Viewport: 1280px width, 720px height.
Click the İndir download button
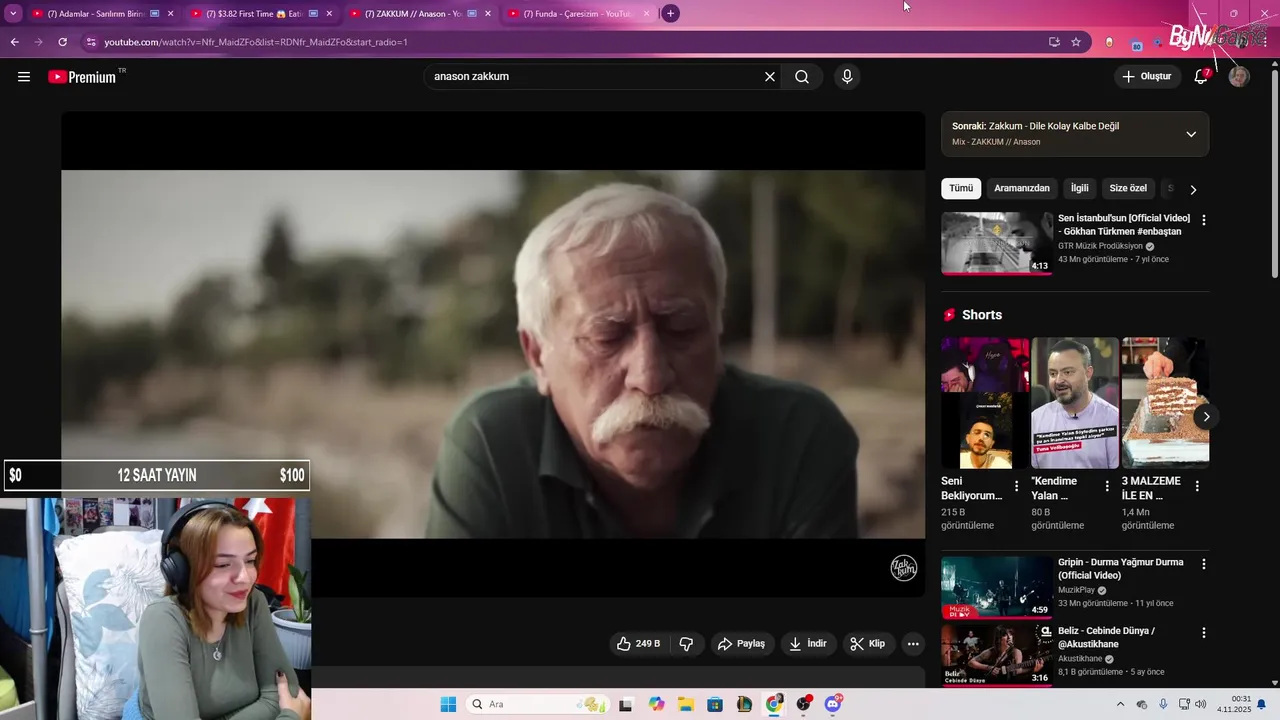808,644
